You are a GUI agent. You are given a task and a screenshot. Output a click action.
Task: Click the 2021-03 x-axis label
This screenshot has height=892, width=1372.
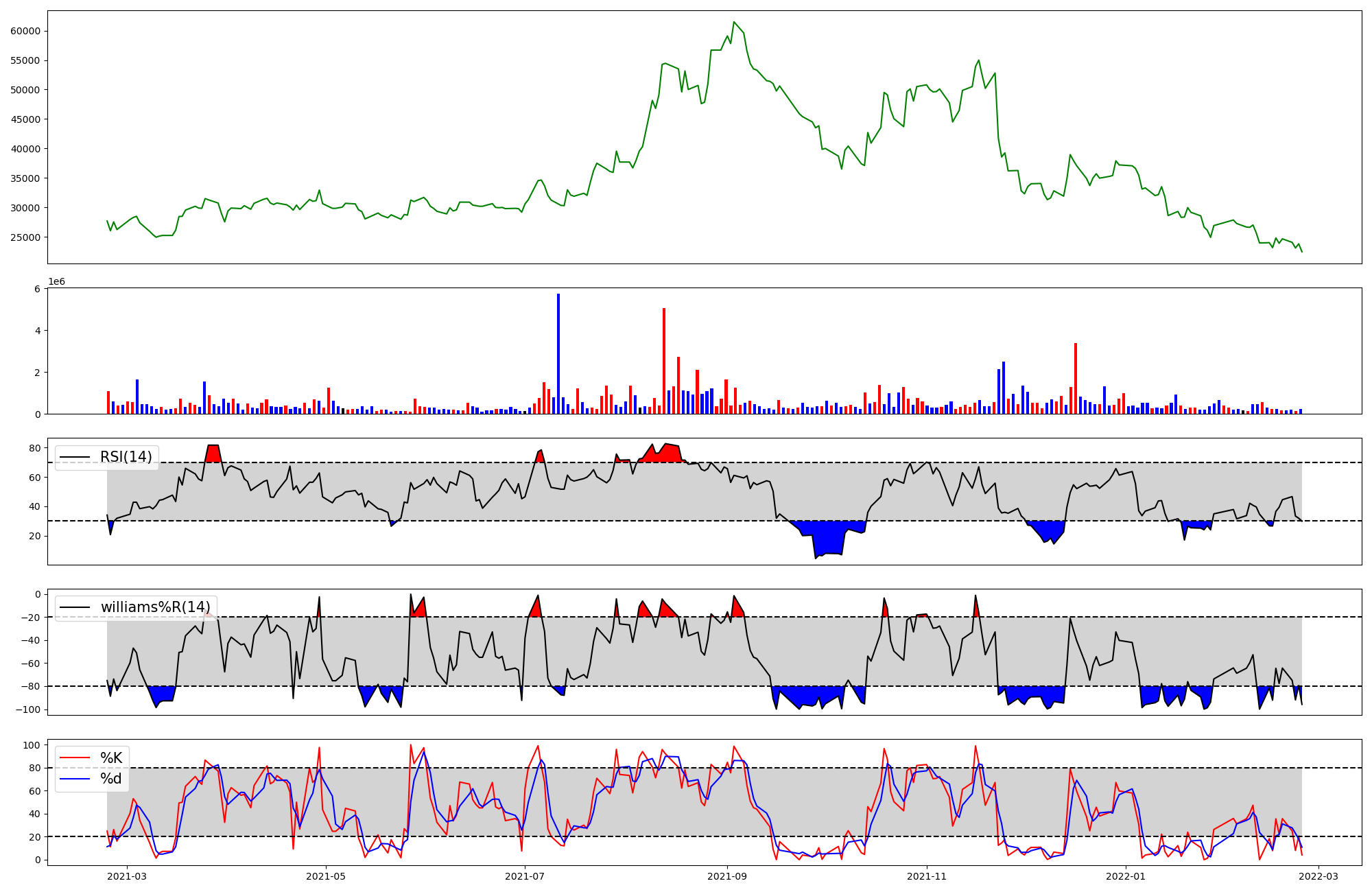pos(127,876)
